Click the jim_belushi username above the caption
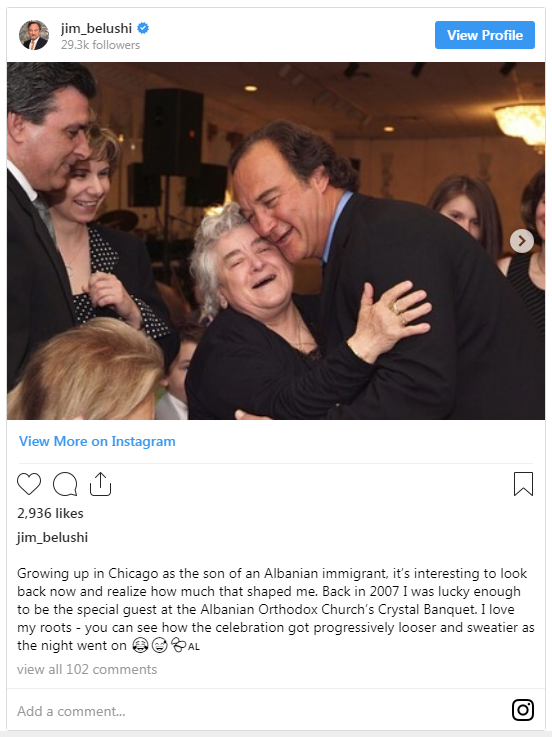This screenshot has width=552, height=737. coord(52,537)
